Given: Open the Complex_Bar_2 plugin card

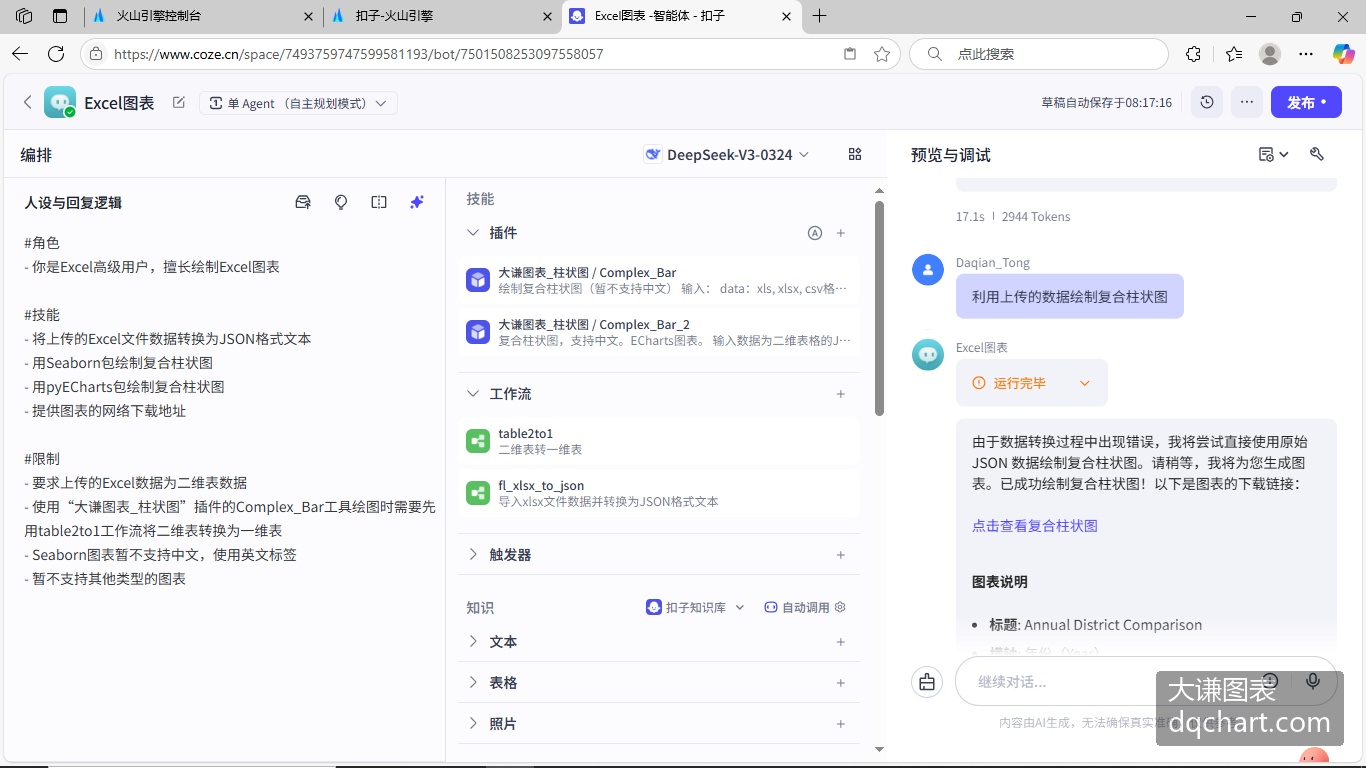Looking at the screenshot, I should click(659, 332).
